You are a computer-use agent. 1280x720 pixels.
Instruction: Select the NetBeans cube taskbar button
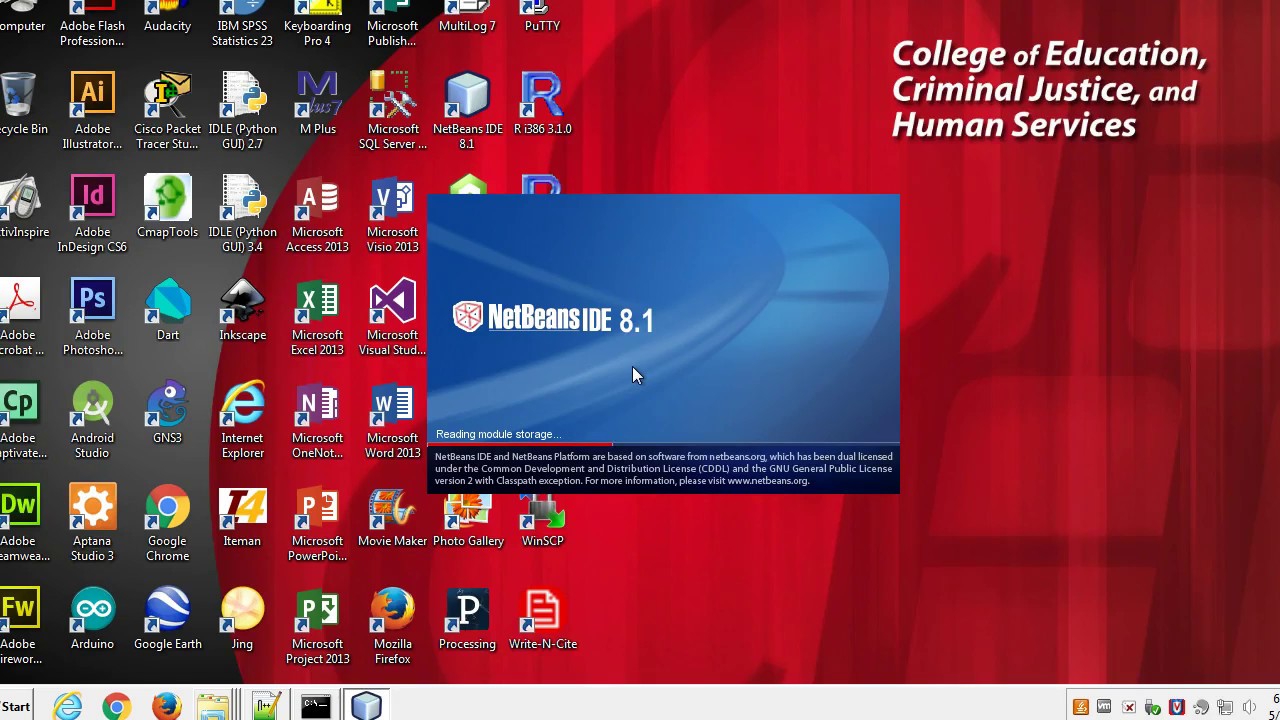[366, 706]
